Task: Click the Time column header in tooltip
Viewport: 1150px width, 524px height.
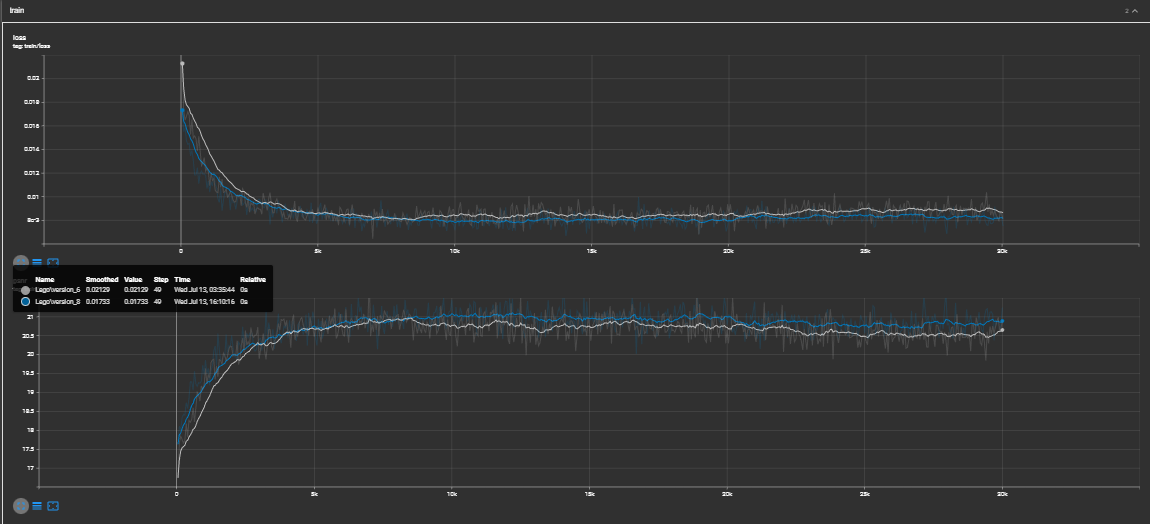Action: point(182,280)
